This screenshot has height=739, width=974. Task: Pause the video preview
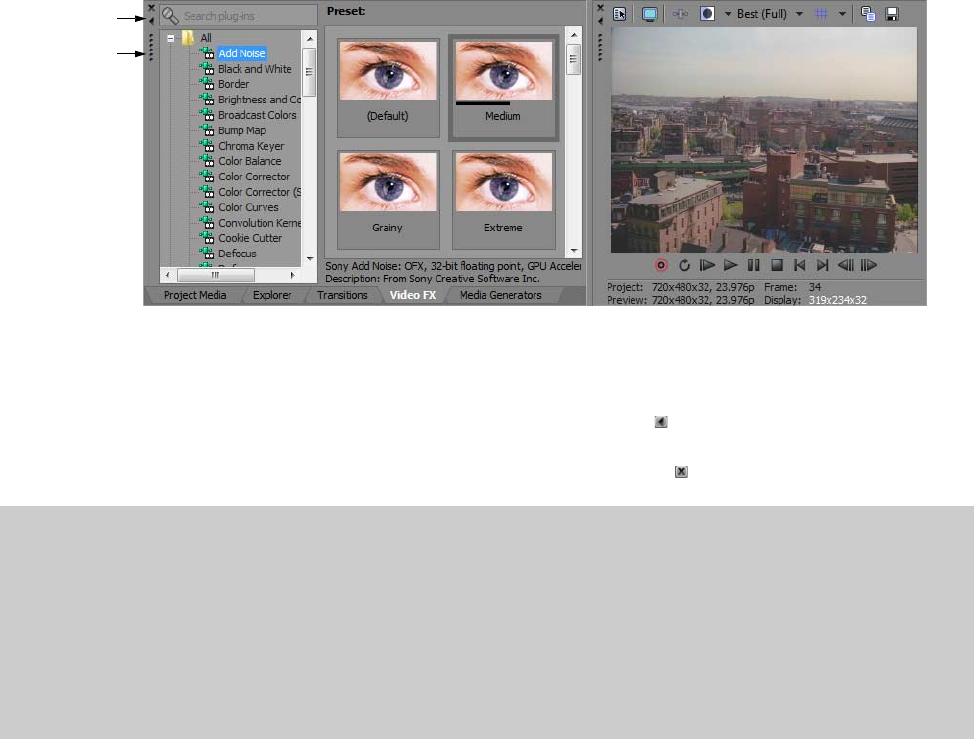pos(753,266)
